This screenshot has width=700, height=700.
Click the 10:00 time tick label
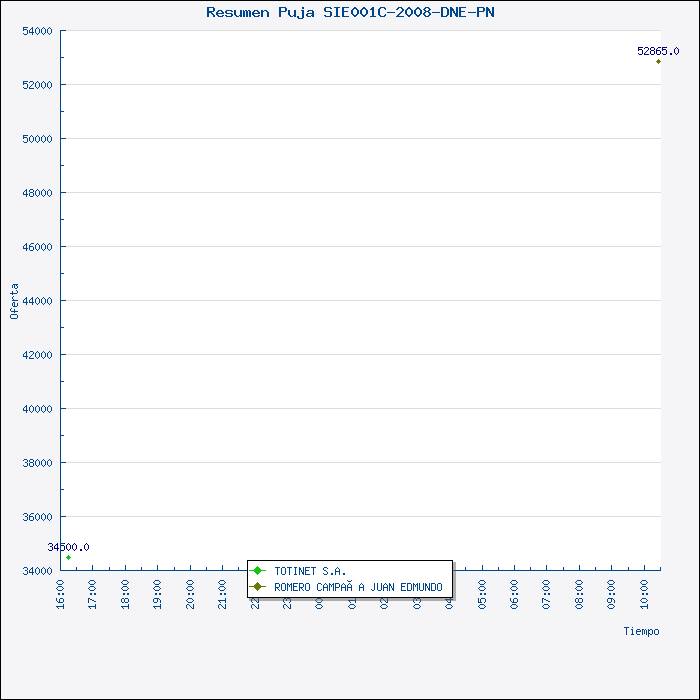pyautogui.click(x=644, y=592)
